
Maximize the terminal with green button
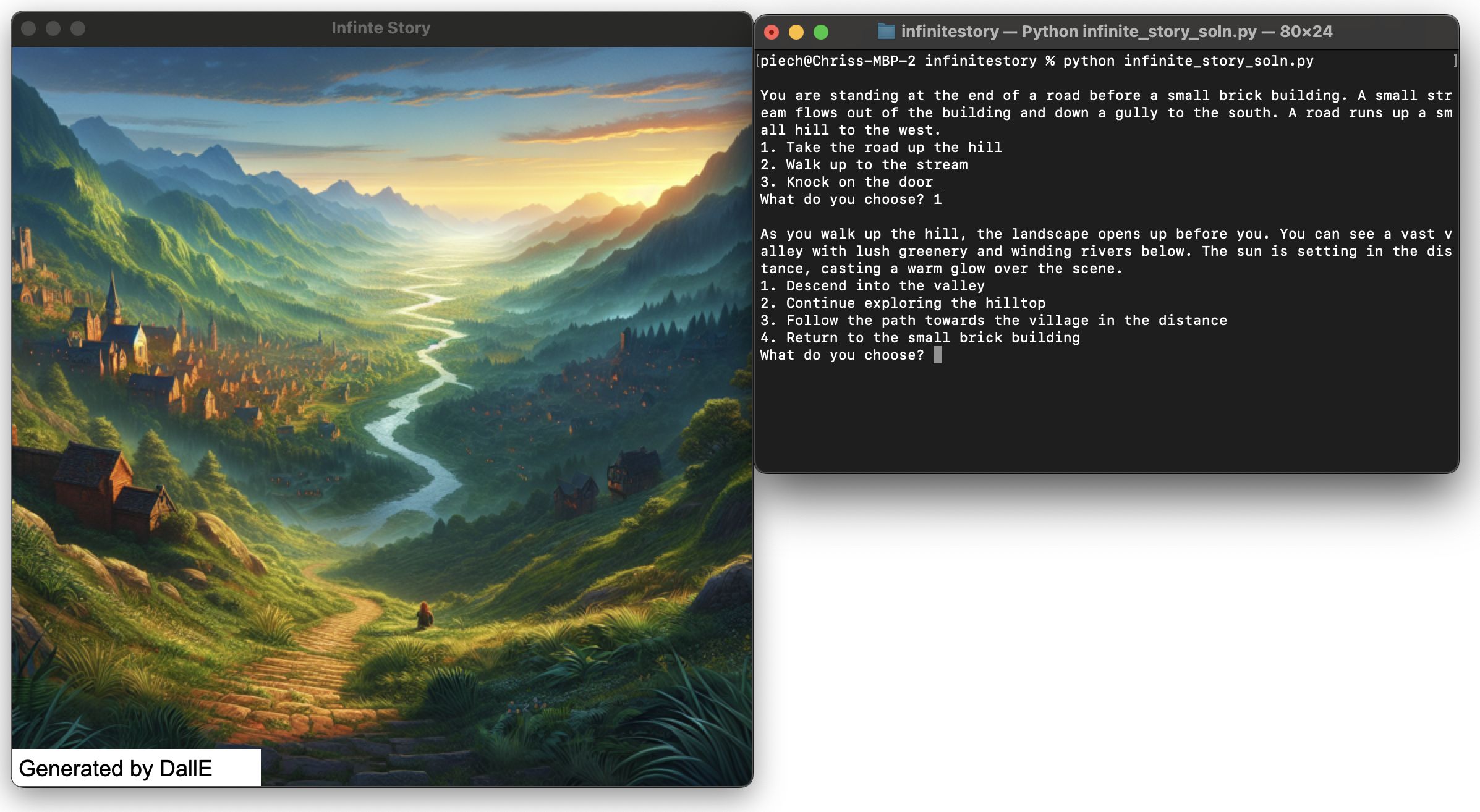(x=821, y=32)
